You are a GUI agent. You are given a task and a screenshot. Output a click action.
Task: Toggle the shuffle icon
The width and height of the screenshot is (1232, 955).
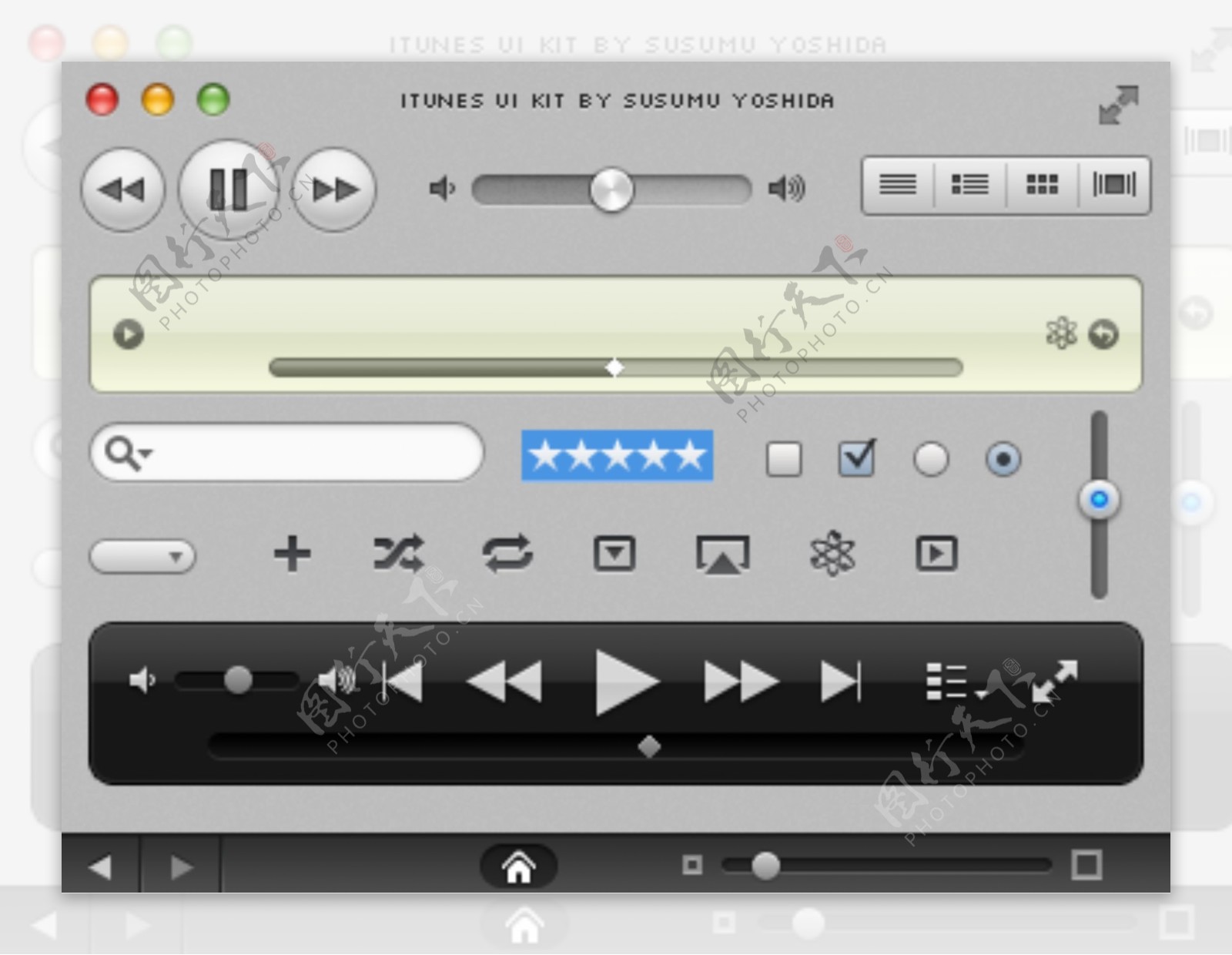pos(399,553)
